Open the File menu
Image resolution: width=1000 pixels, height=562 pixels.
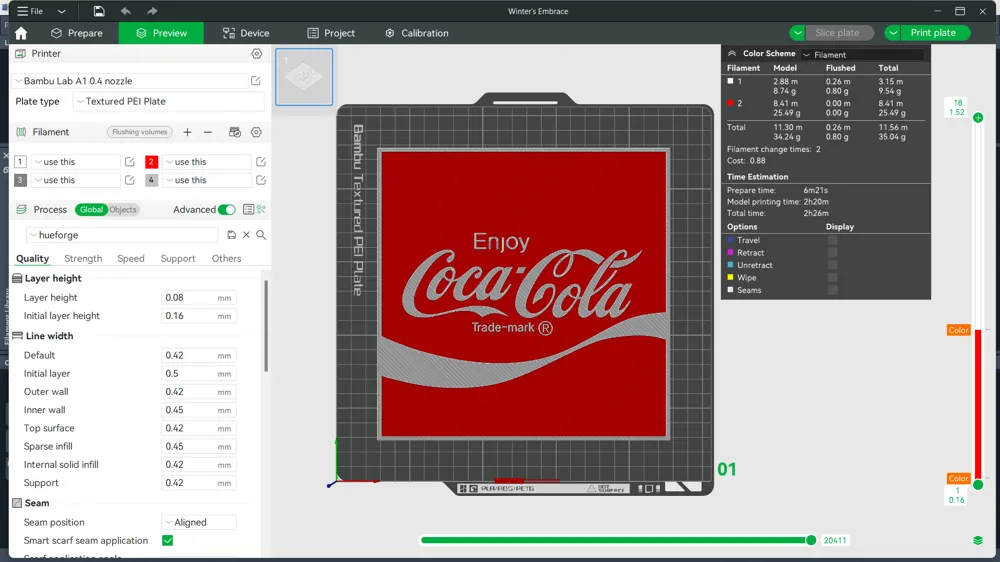click(30, 11)
